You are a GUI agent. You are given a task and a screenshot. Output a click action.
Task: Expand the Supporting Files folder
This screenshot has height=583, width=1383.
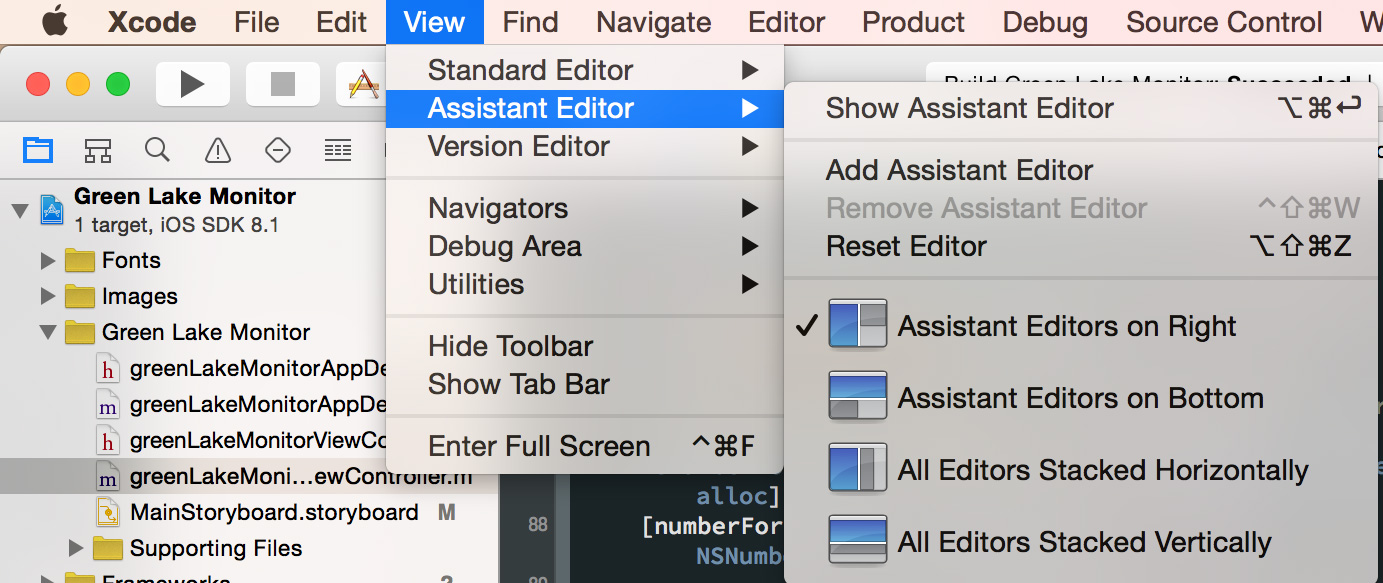75,548
